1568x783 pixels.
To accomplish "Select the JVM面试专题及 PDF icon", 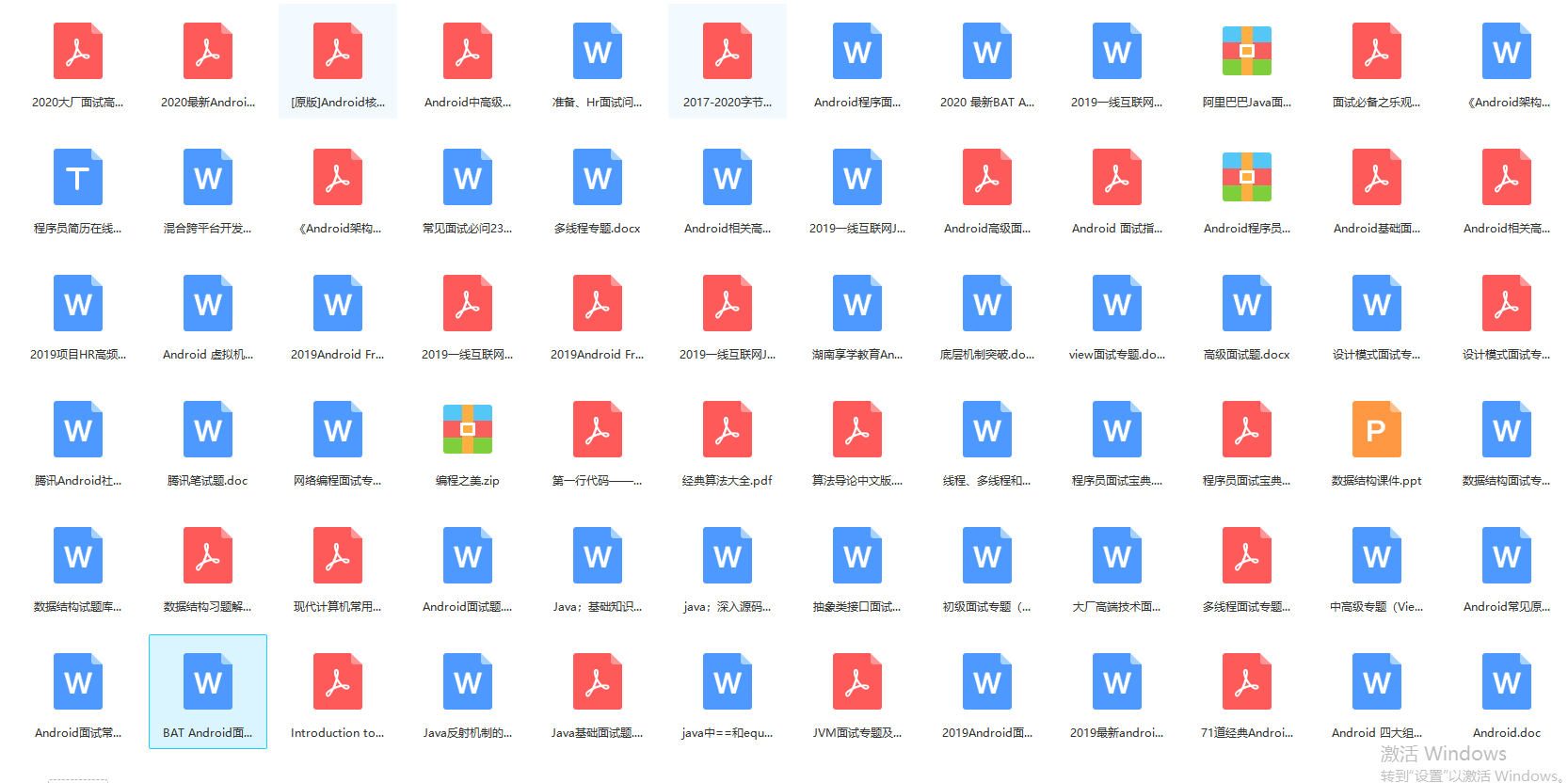I will (x=857, y=681).
